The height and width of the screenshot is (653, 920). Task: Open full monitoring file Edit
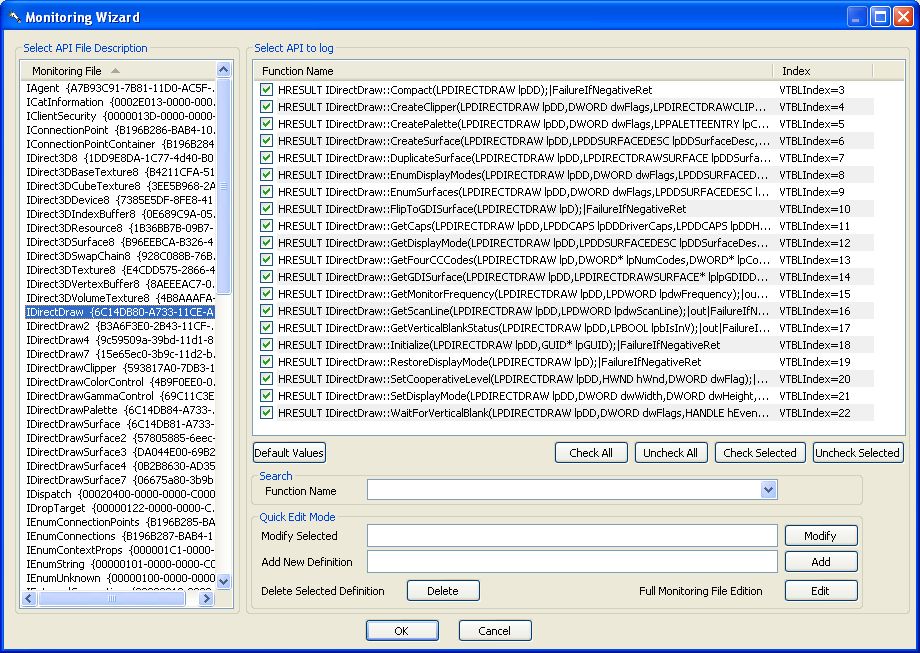pos(821,591)
